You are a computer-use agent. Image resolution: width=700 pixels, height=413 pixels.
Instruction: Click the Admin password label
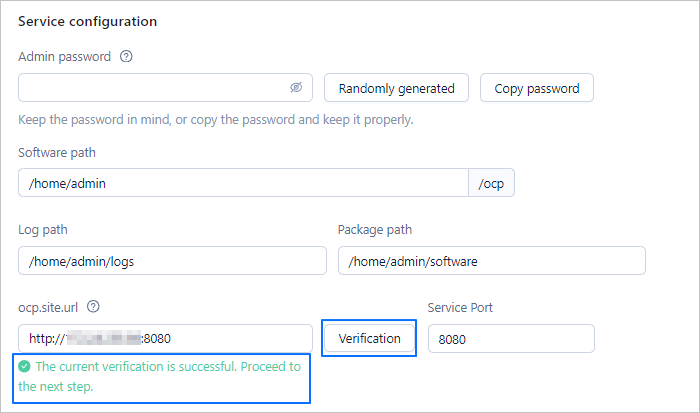pyautogui.click(x=65, y=57)
